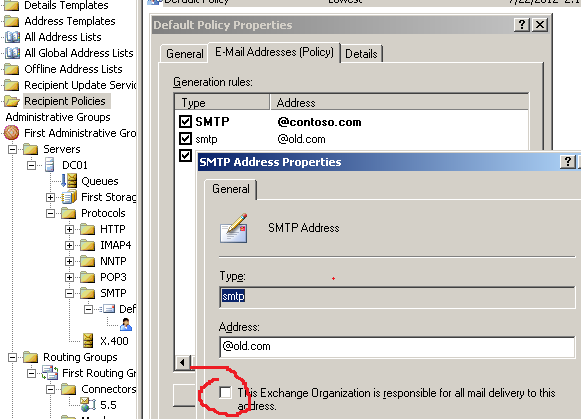Switch to General tab in Default Policy Properties

click(185, 54)
